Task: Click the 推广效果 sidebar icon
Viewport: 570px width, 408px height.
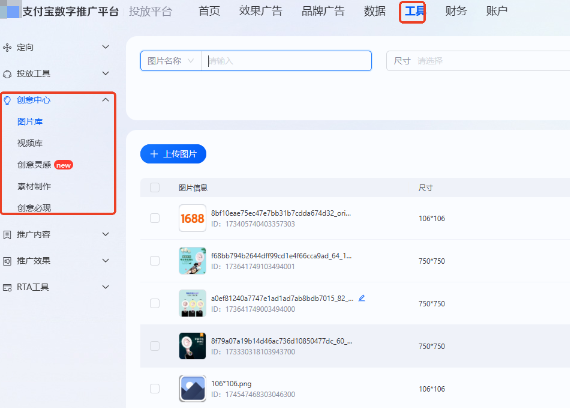Action: coord(7,261)
